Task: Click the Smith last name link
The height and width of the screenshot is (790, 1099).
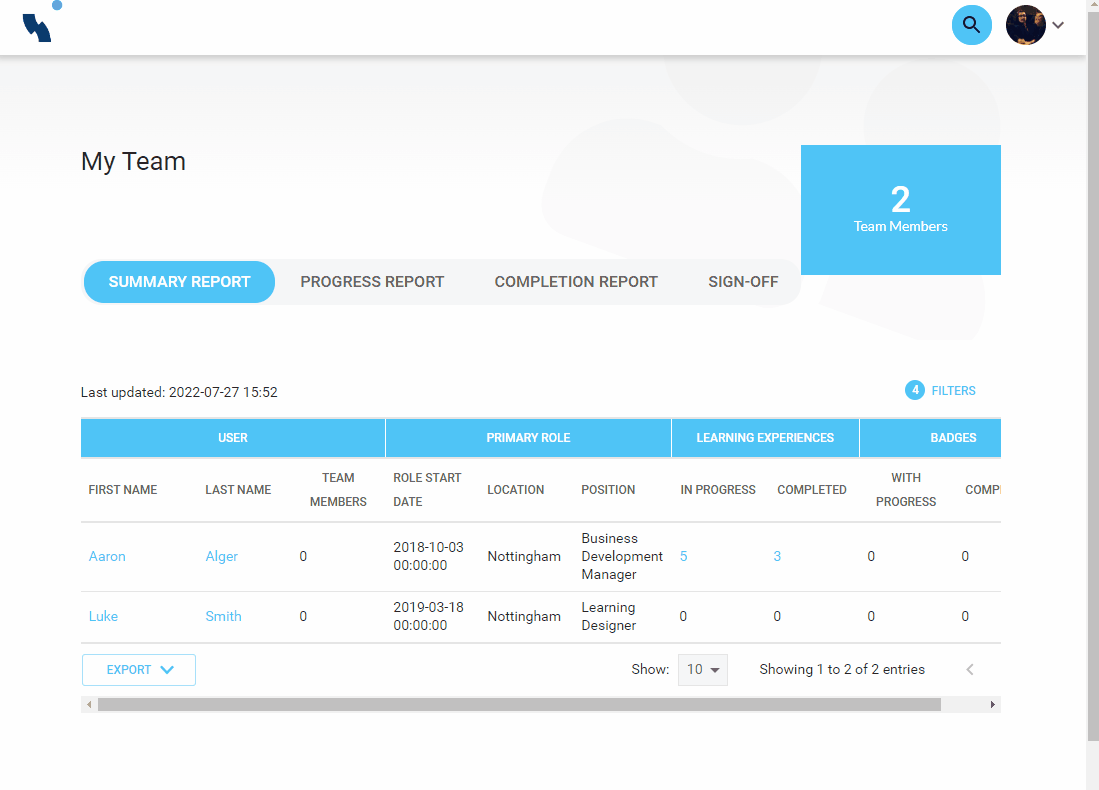Action: pos(223,617)
